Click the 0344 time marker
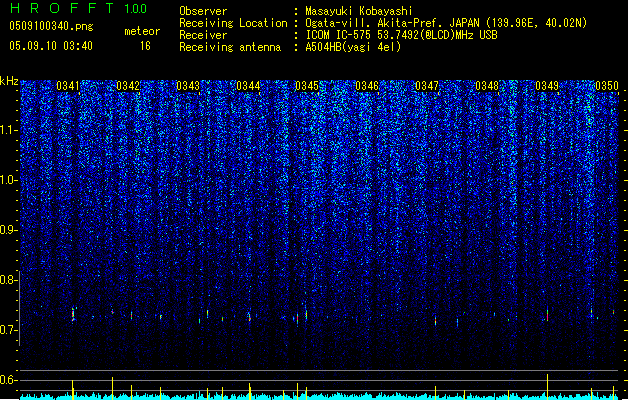The width and height of the screenshot is (629, 400). pos(248,86)
